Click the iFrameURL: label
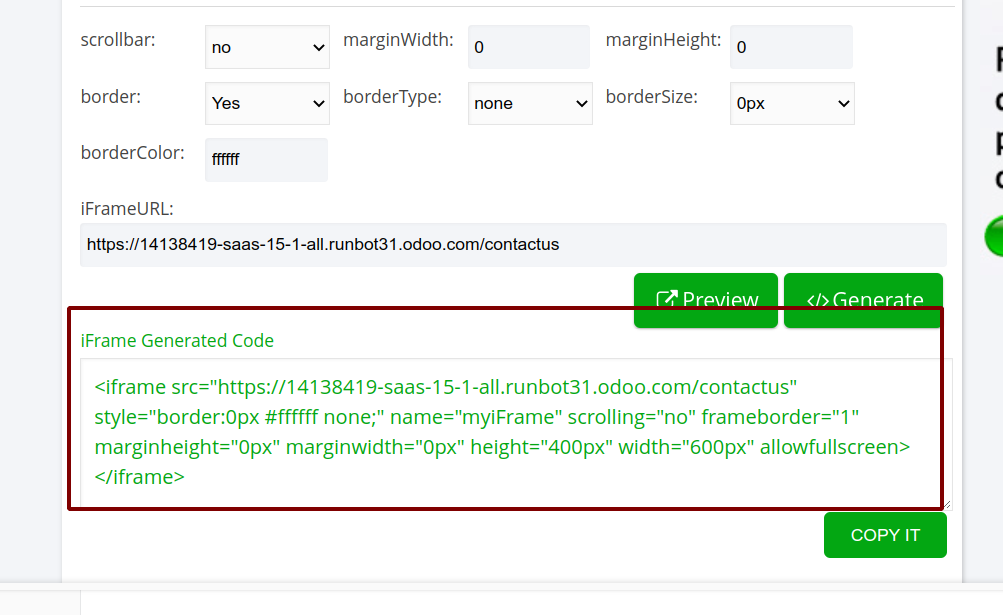Image resolution: width=1003 pixels, height=615 pixels. point(127,208)
